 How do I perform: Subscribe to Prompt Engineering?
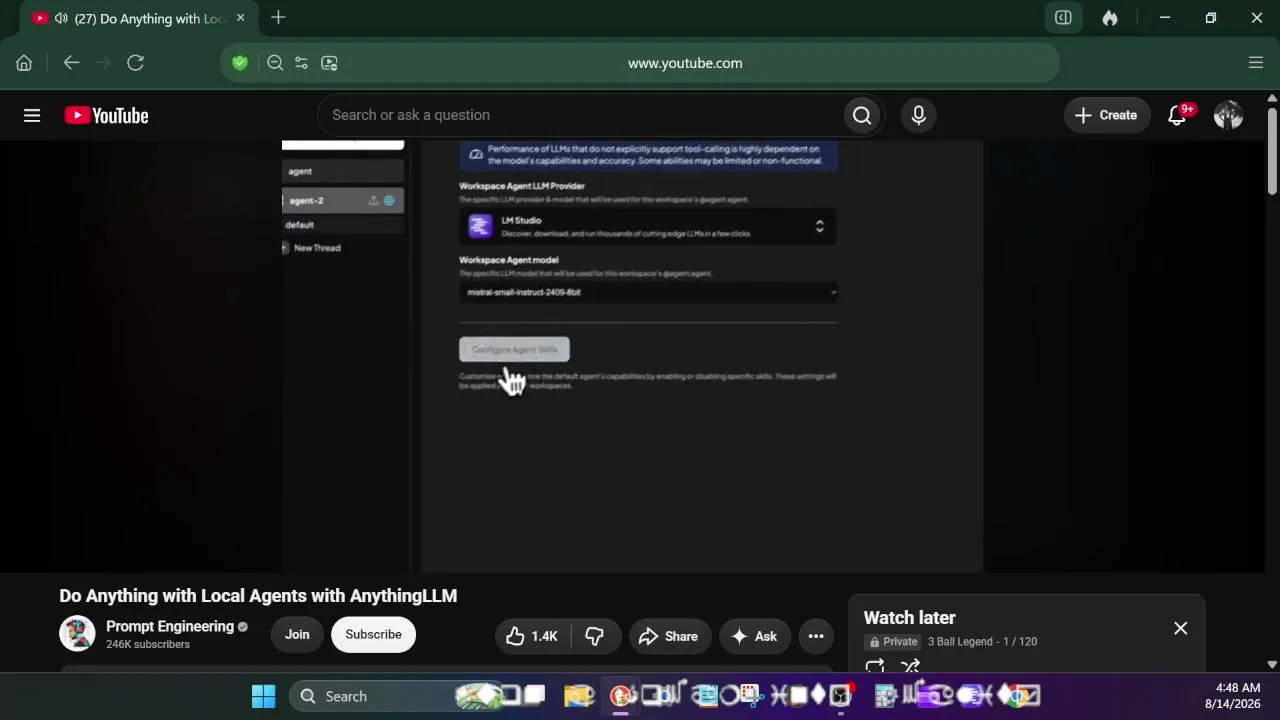tap(373, 634)
